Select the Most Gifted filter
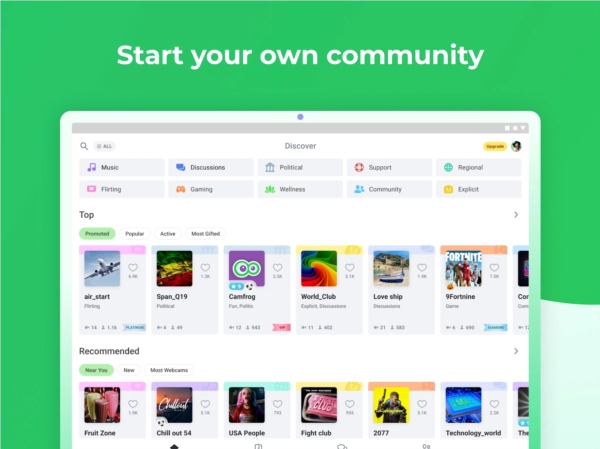Viewport: 600px width, 449px height. (205, 233)
